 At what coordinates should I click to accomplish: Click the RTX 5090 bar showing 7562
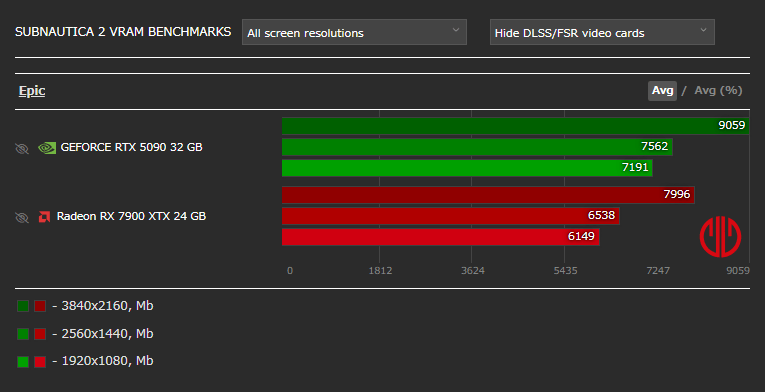point(477,147)
